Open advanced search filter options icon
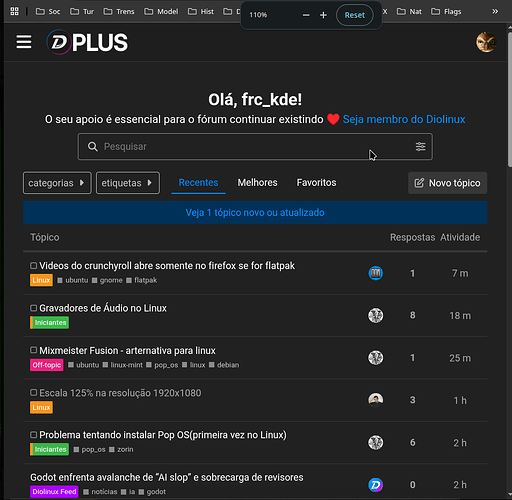This screenshot has width=512, height=500. (x=420, y=146)
